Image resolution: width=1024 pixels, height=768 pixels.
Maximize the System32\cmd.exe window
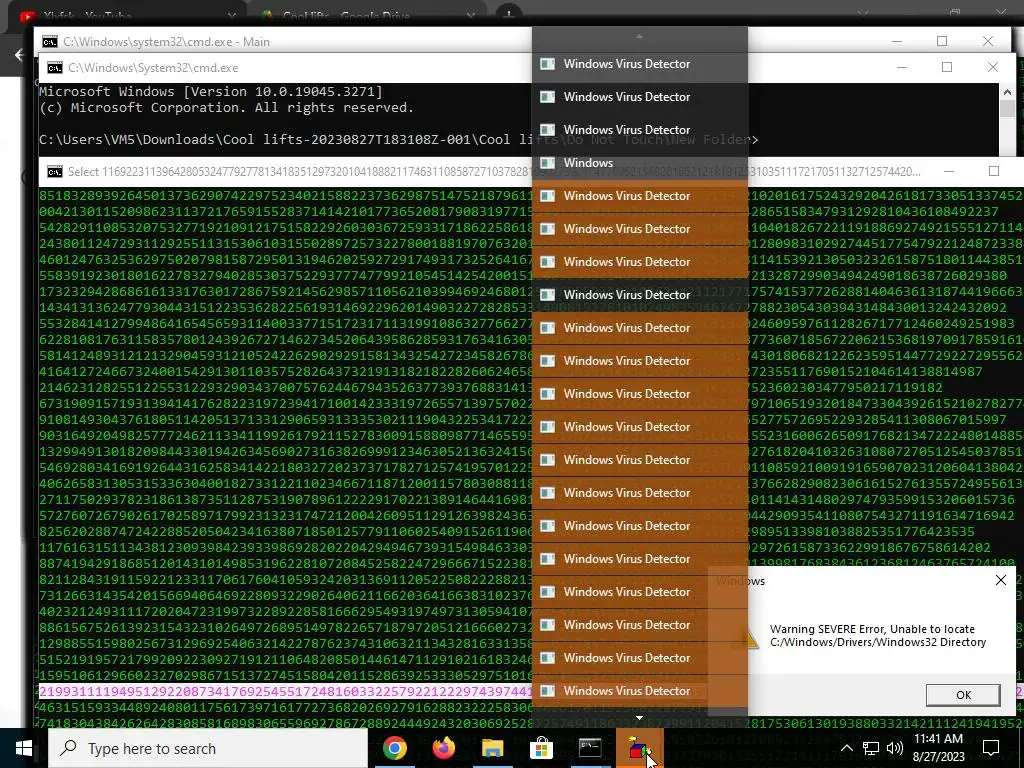point(947,67)
